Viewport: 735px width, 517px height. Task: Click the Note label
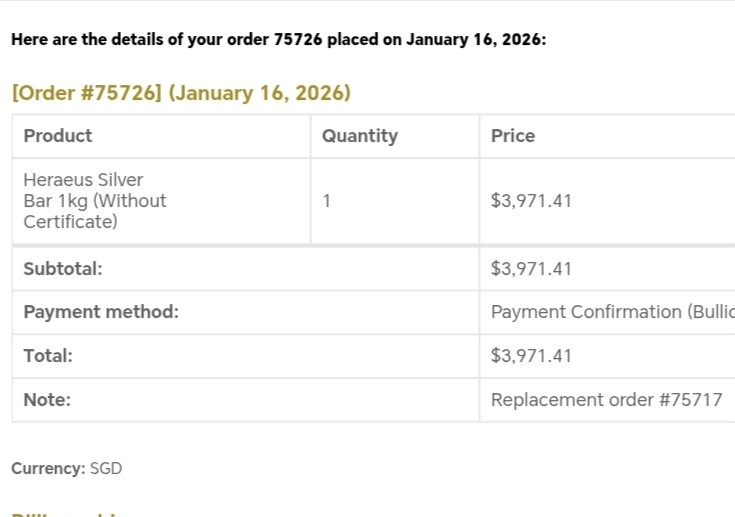tap(47, 400)
